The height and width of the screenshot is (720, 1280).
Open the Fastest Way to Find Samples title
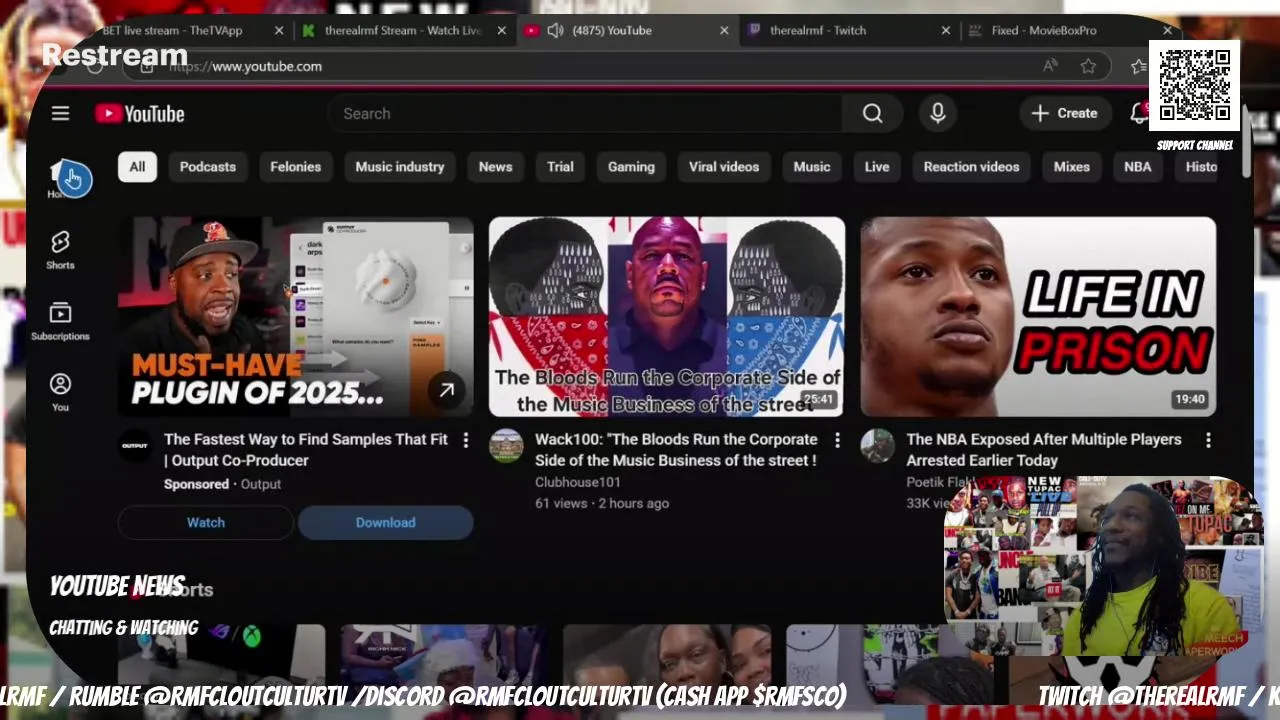click(x=306, y=450)
